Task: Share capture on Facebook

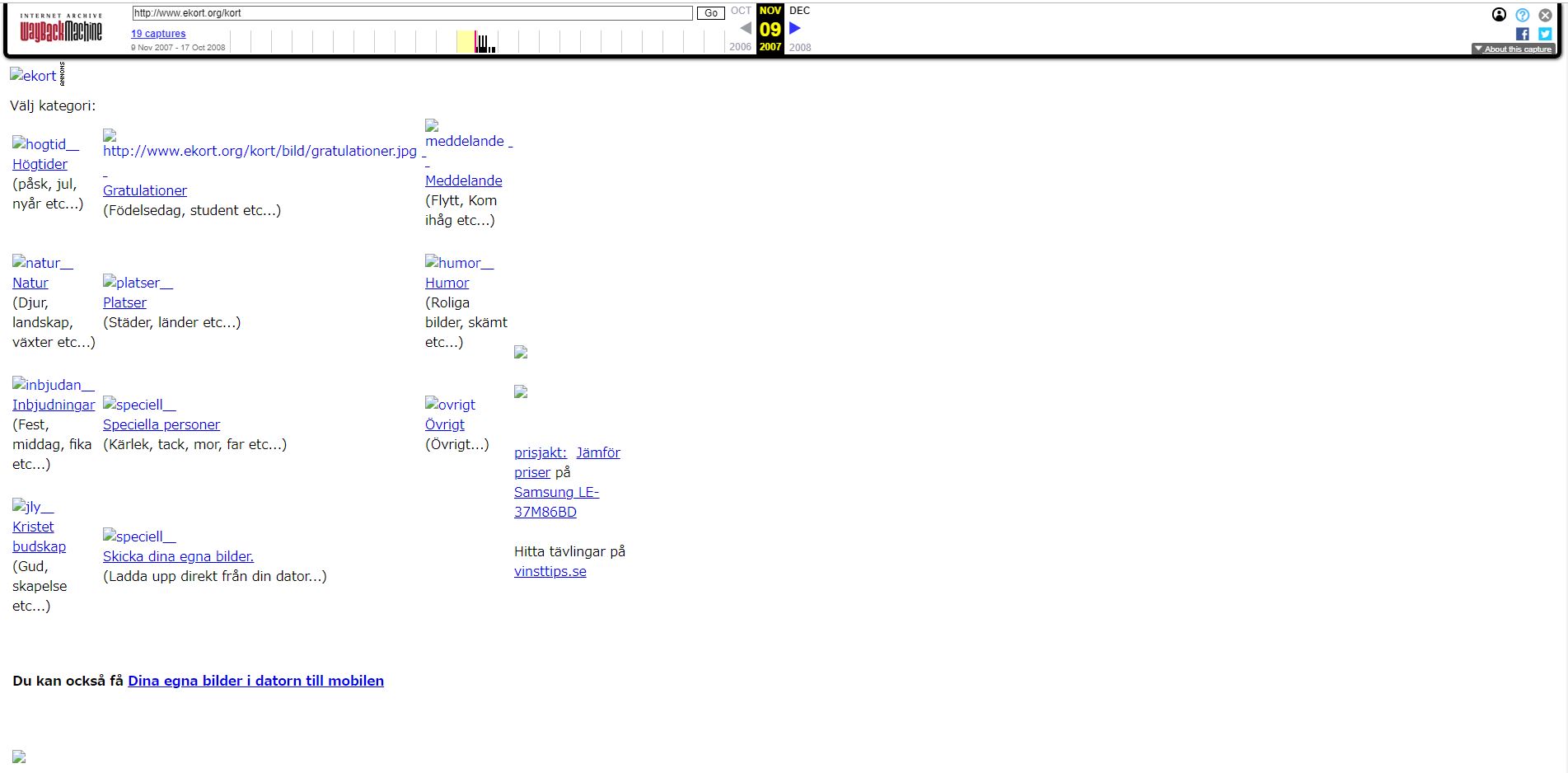Action: point(1522,34)
